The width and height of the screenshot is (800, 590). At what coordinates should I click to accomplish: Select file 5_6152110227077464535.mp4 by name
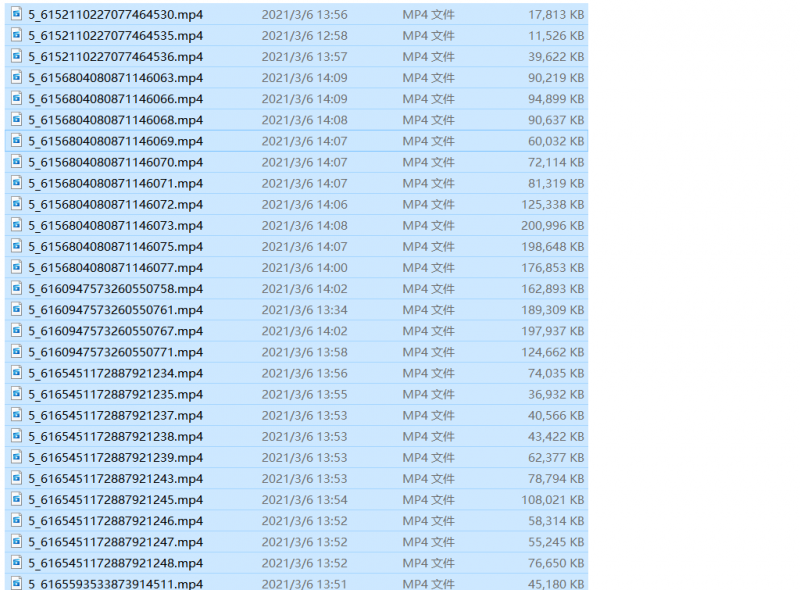click(115, 36)
